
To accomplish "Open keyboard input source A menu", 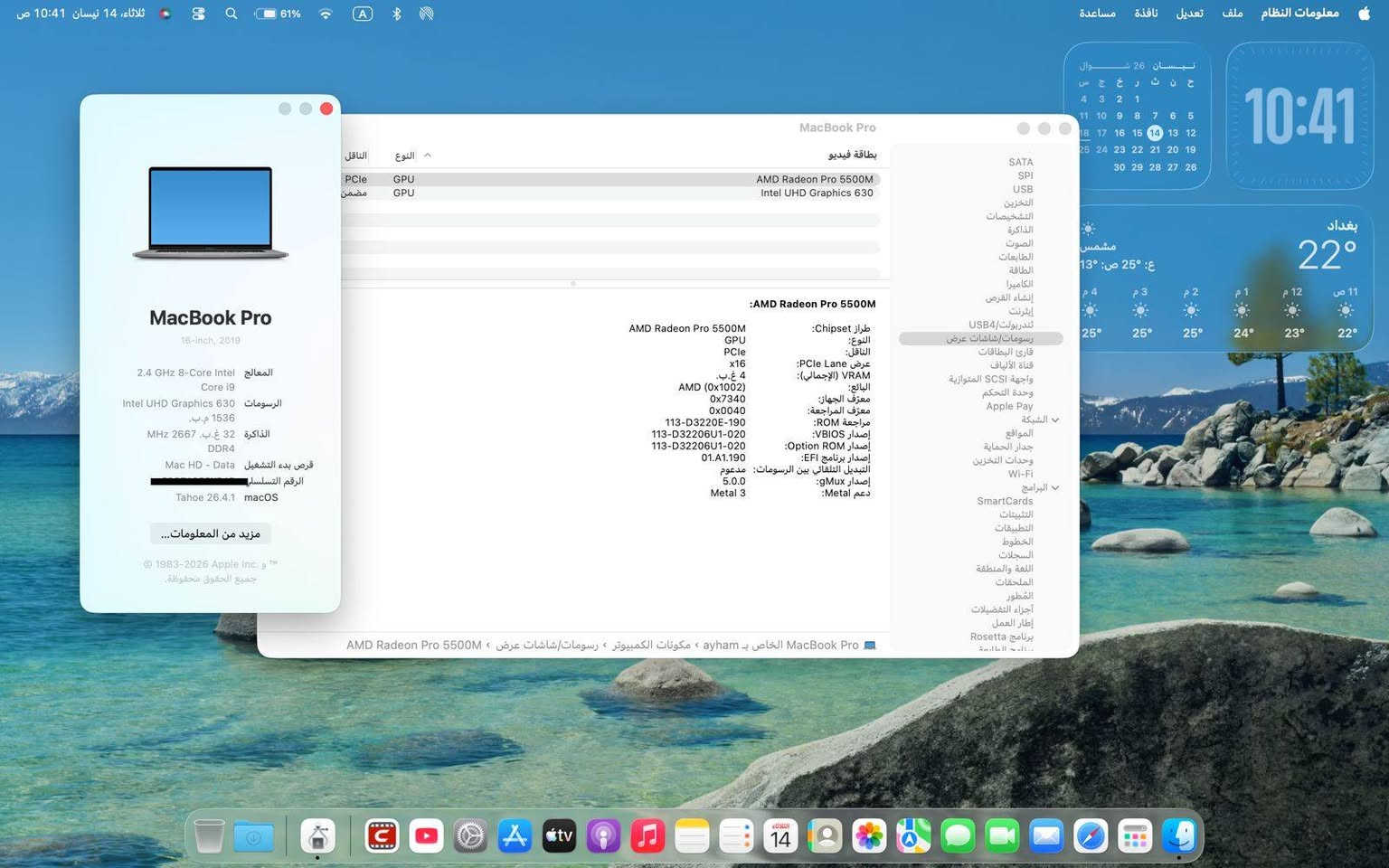I will pos(363,14).
